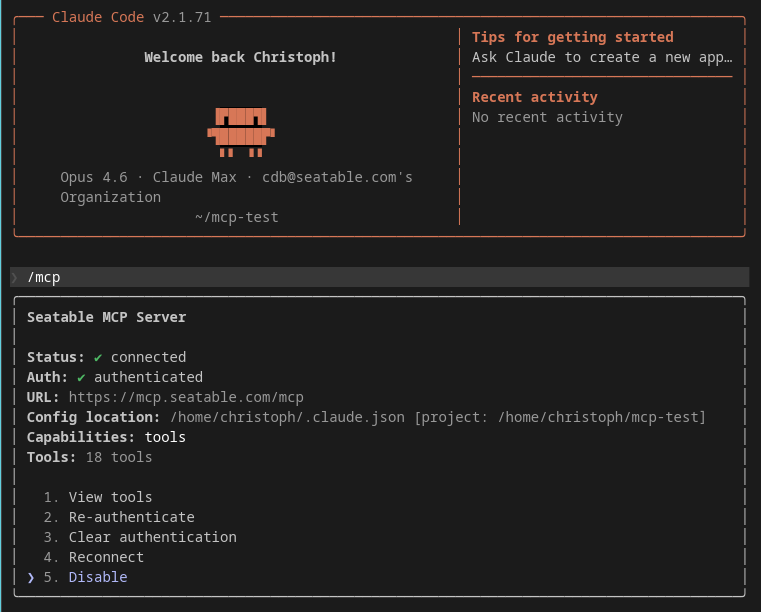The image size is (761, 612).
Task: Select the View tools option
Action: 110,497
